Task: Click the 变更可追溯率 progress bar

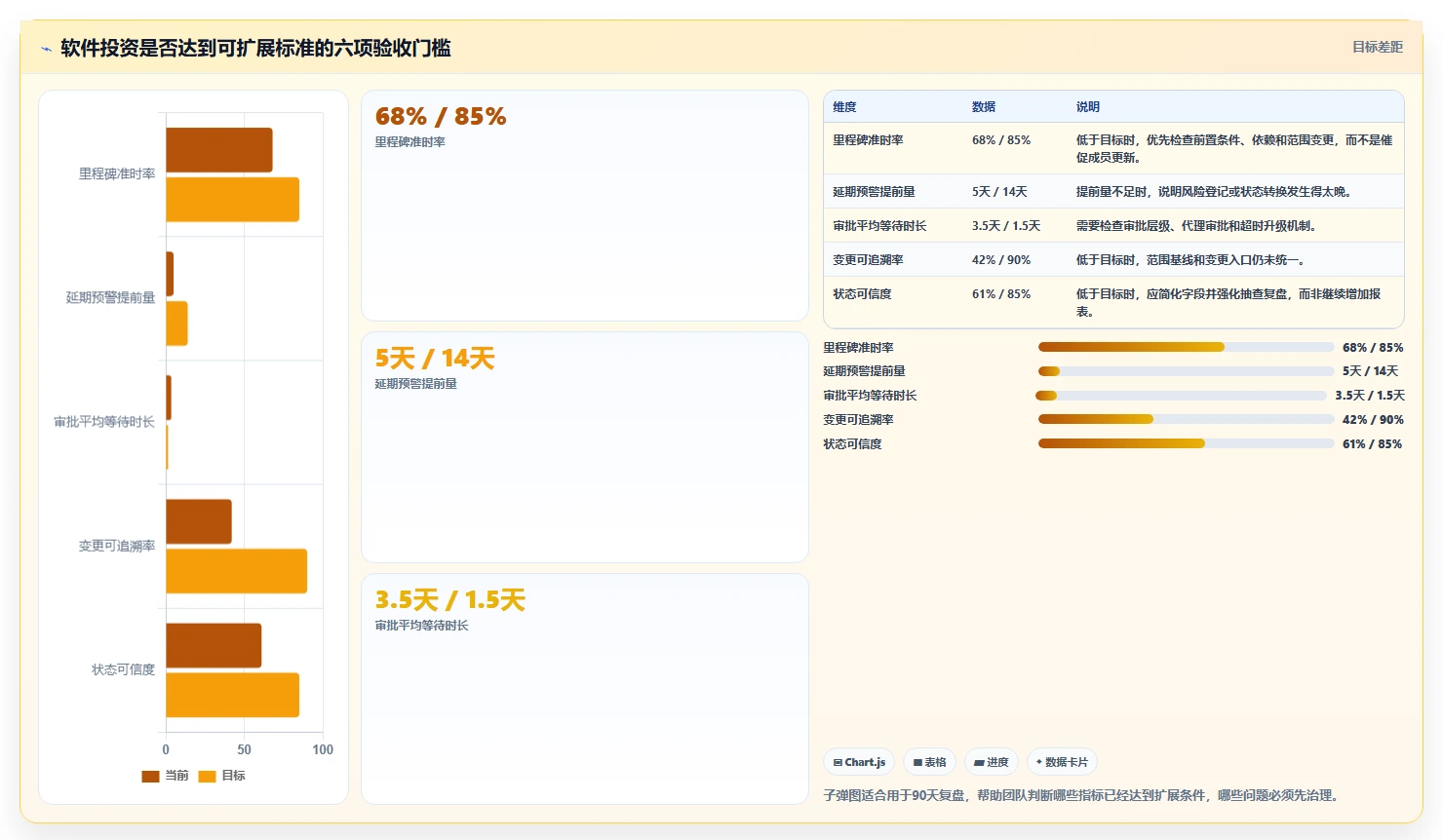Action: click(x=1186, y=419)
